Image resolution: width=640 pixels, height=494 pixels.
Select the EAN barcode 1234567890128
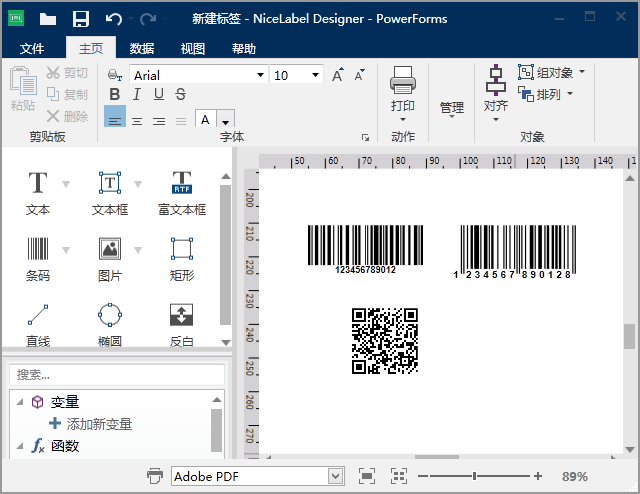click(515, 252)
